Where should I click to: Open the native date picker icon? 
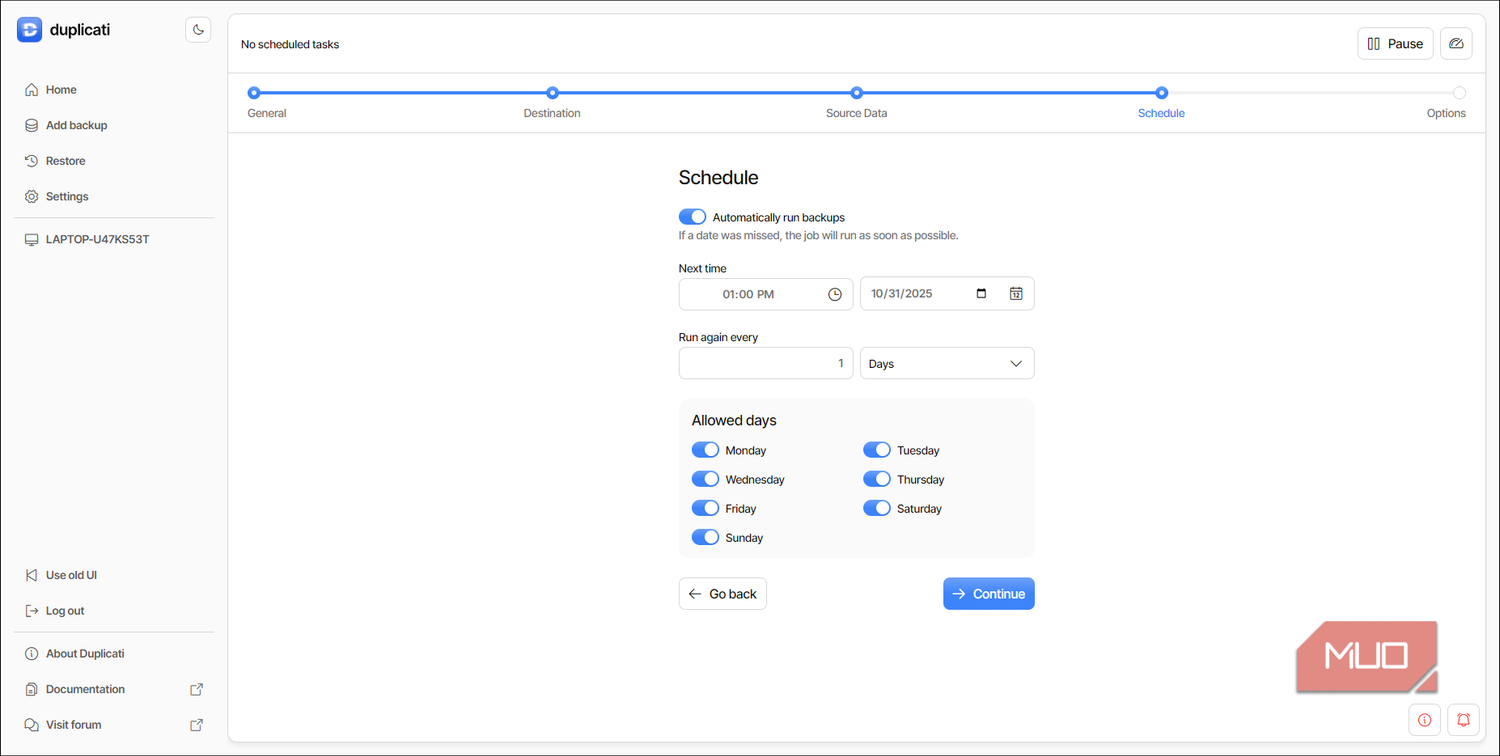click(981, 294)
